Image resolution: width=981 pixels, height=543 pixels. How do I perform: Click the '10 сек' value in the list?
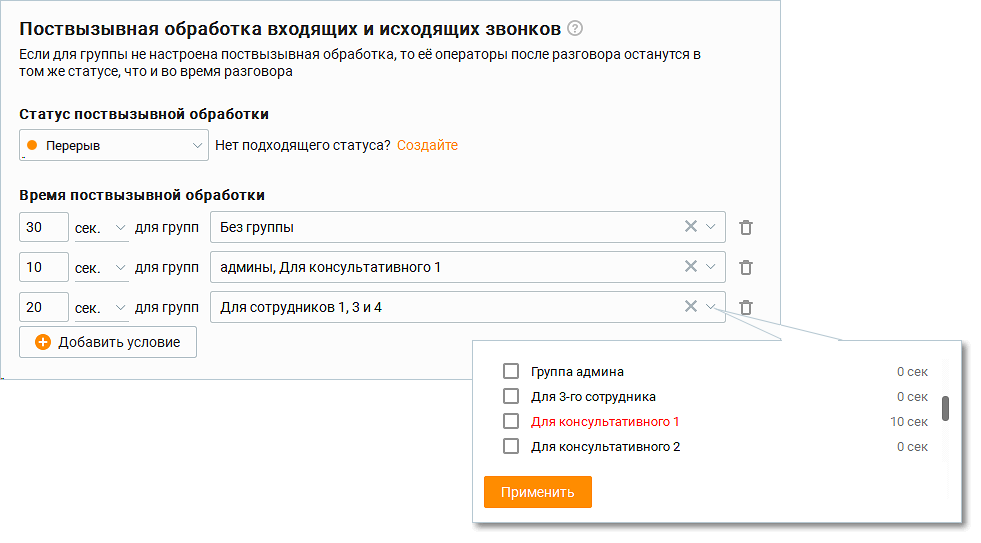click(x=908, y=422)
